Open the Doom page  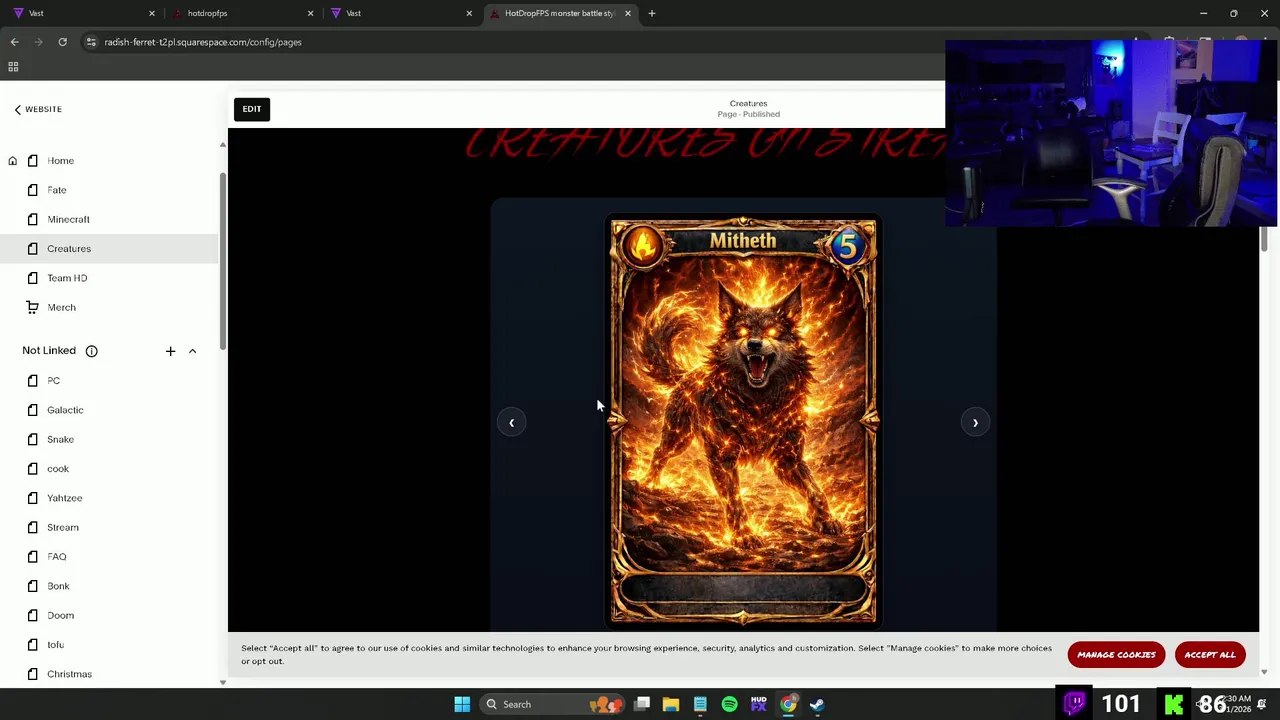coord(60,615)
